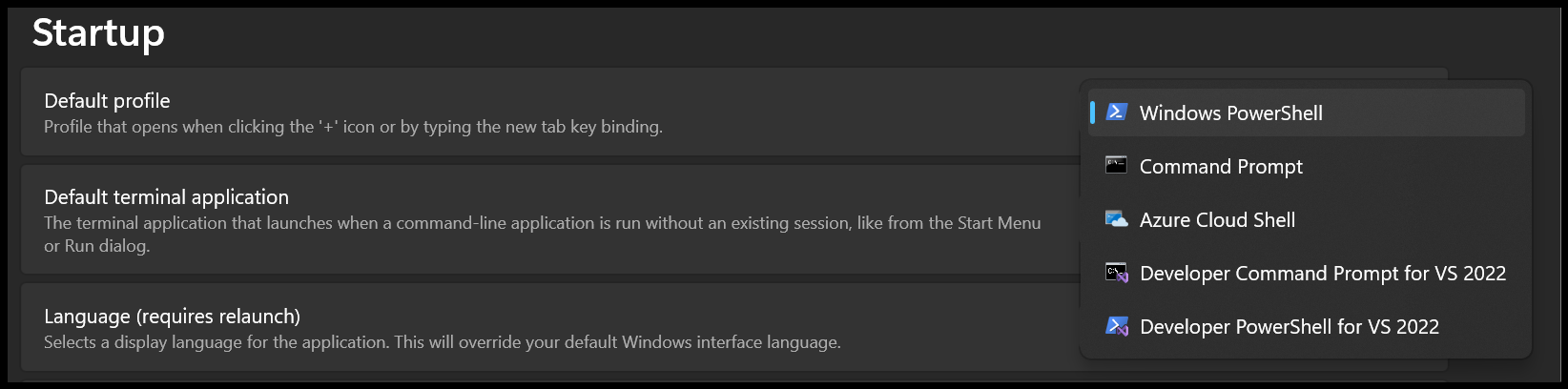Click the blue selection indicator beside Windows PowerShell

point(1092,113)
